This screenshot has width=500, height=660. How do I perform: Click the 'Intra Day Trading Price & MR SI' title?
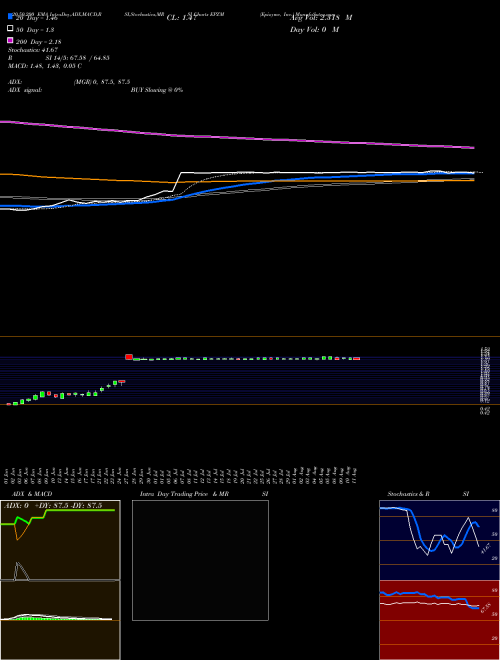pos(204,494)
